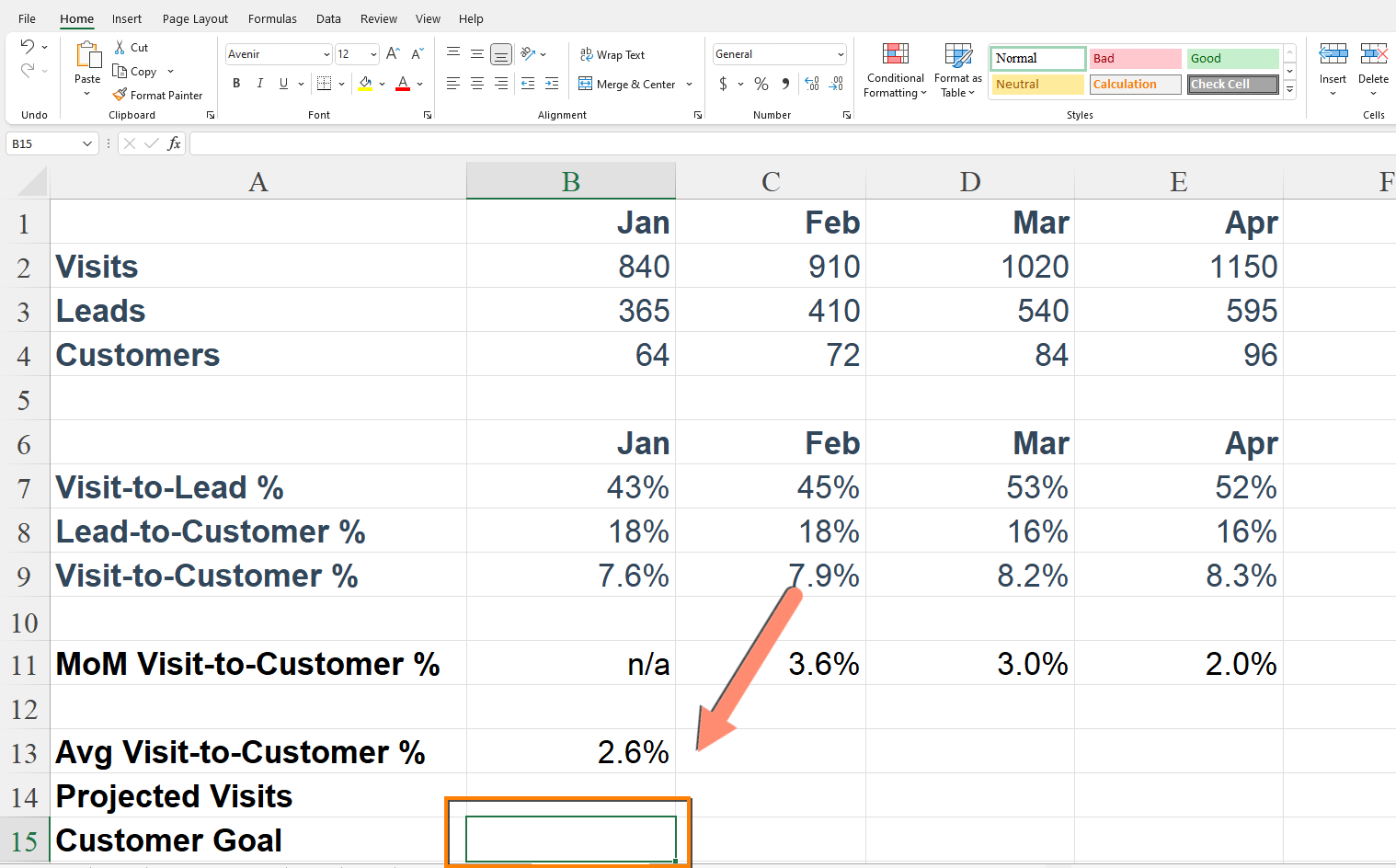Click the Redo arrow icon

coord(27,71)
